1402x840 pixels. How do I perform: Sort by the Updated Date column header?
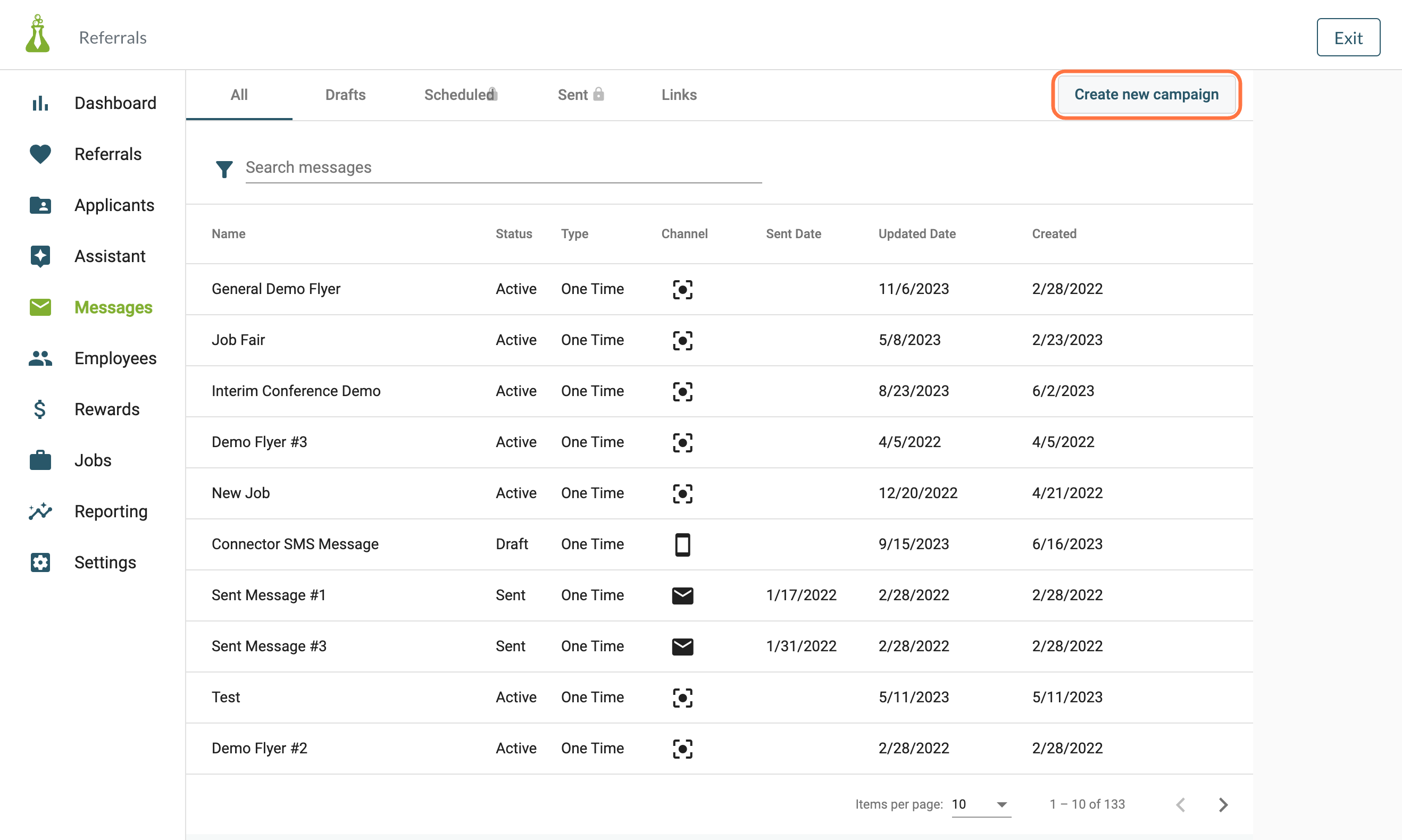click(917, 234)
